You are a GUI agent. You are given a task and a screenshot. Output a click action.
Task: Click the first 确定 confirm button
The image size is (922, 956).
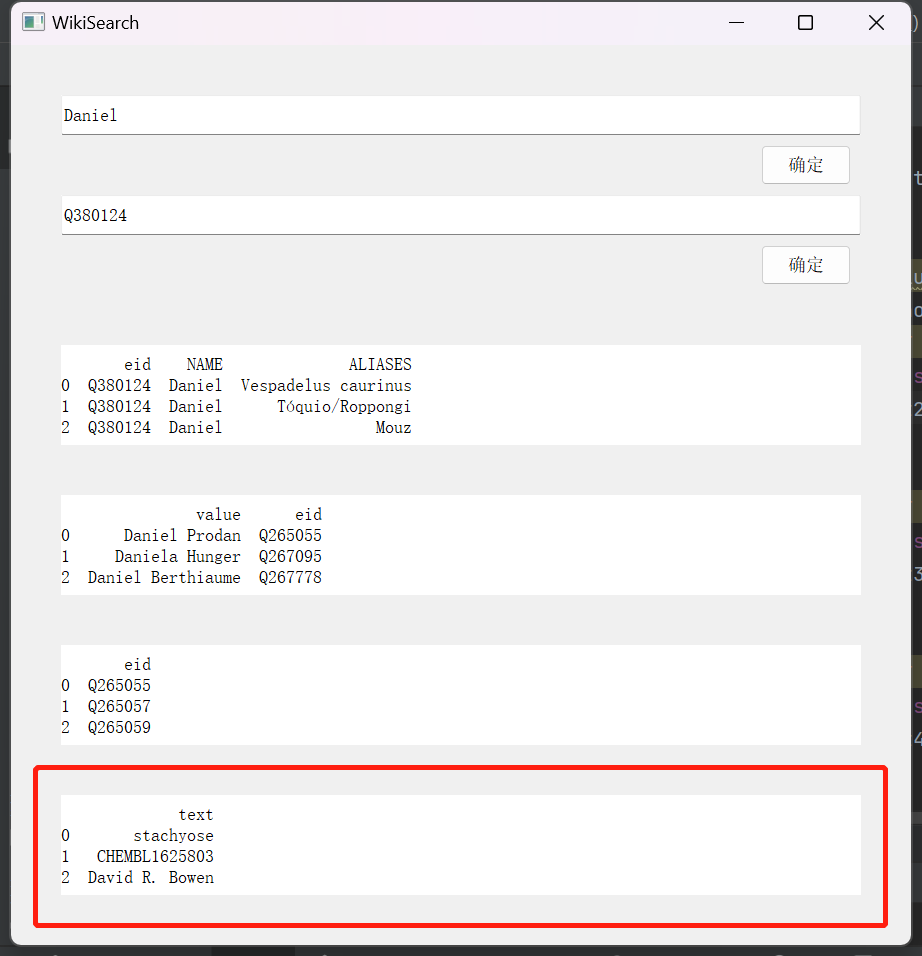pyautogui.click(x=806, y=164)
